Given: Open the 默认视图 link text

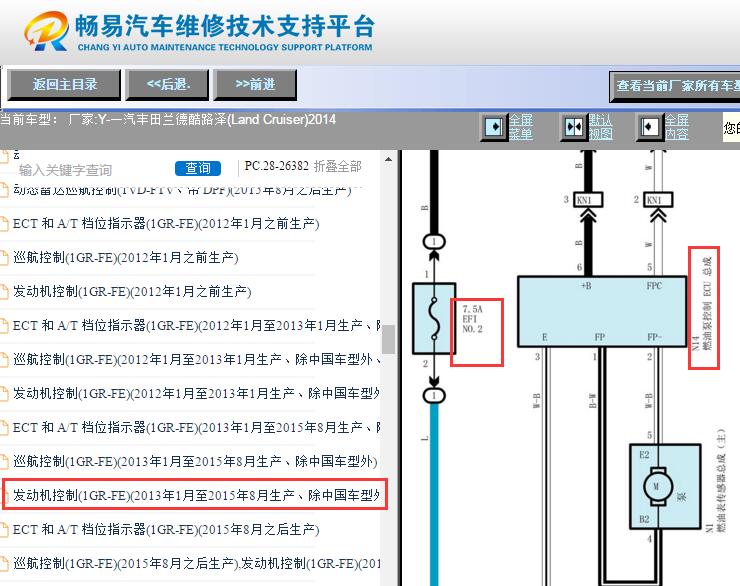Looking at the screenshot, I should pyautogui.click(x=600, y=127).
